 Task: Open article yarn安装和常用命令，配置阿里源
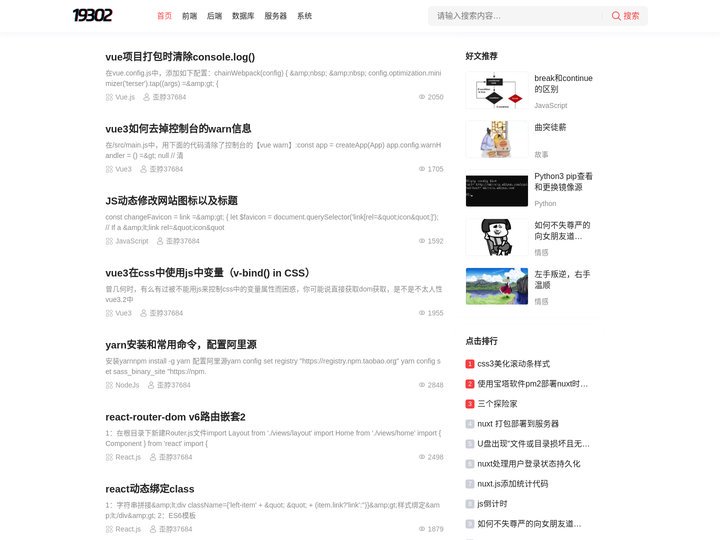click(181, 345)
